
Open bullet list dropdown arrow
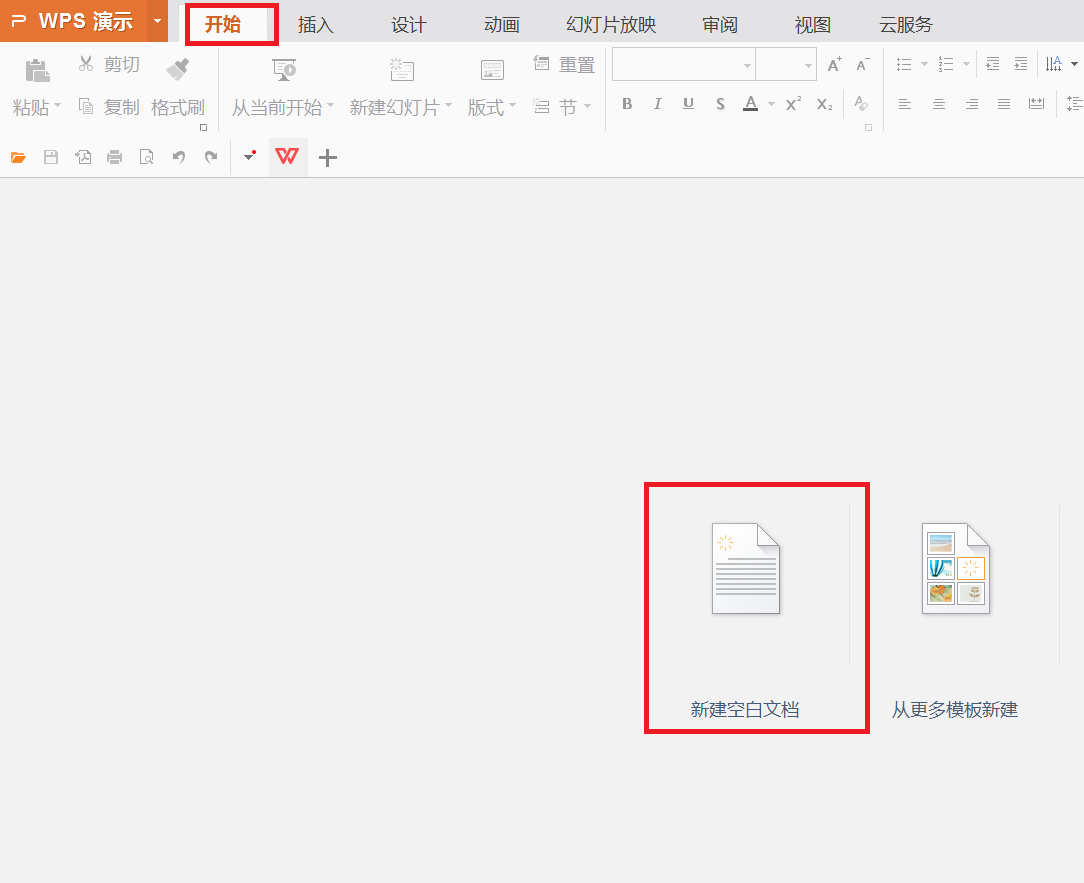(x=924, y=64)
